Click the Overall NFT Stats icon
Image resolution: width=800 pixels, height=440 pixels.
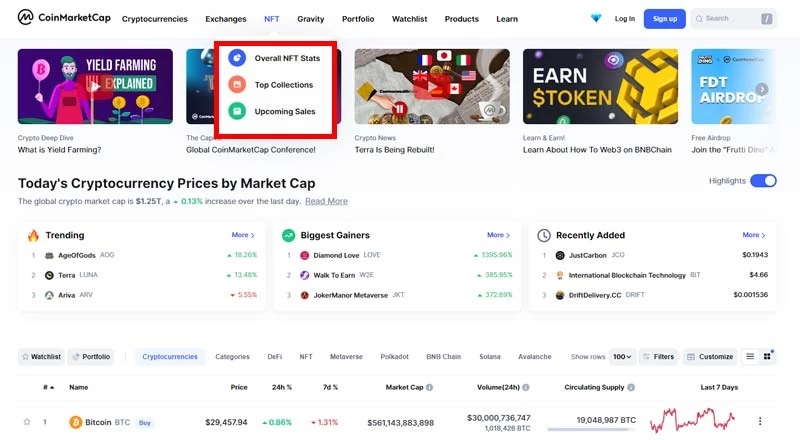click(x=236, y=58)
